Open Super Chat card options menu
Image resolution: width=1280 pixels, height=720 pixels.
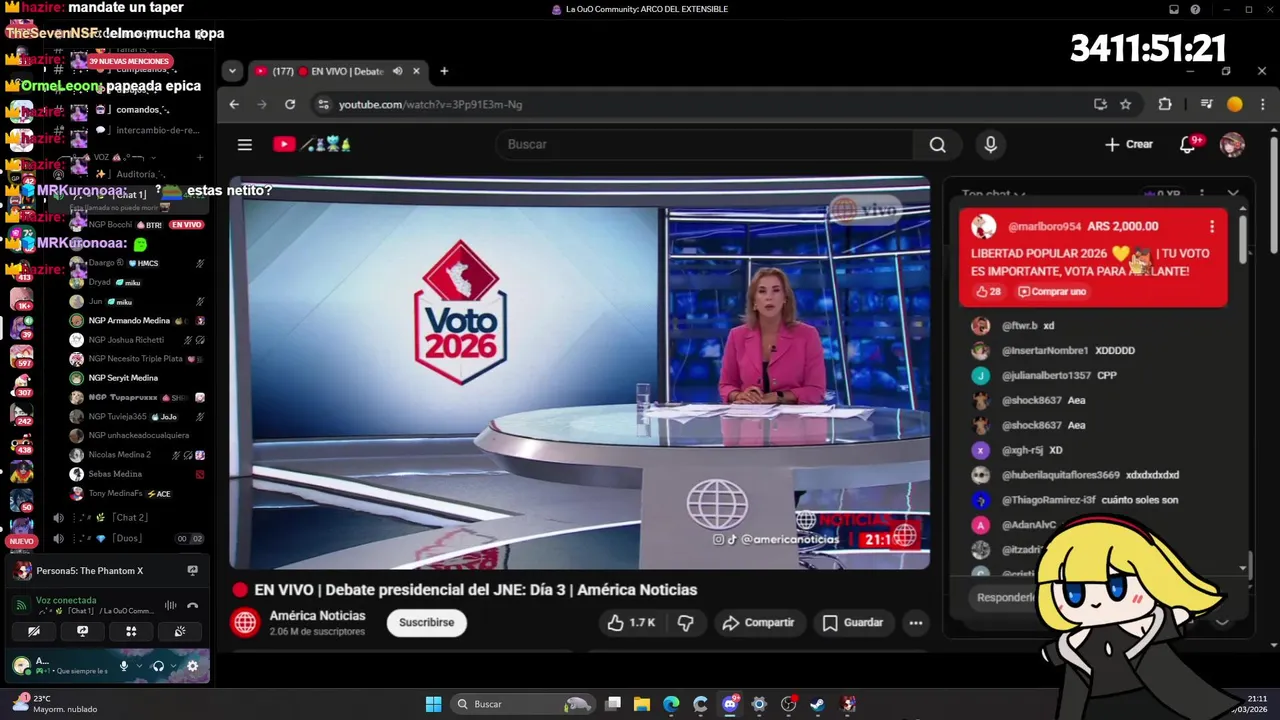pyautogui.click(x=1212, y=227)
